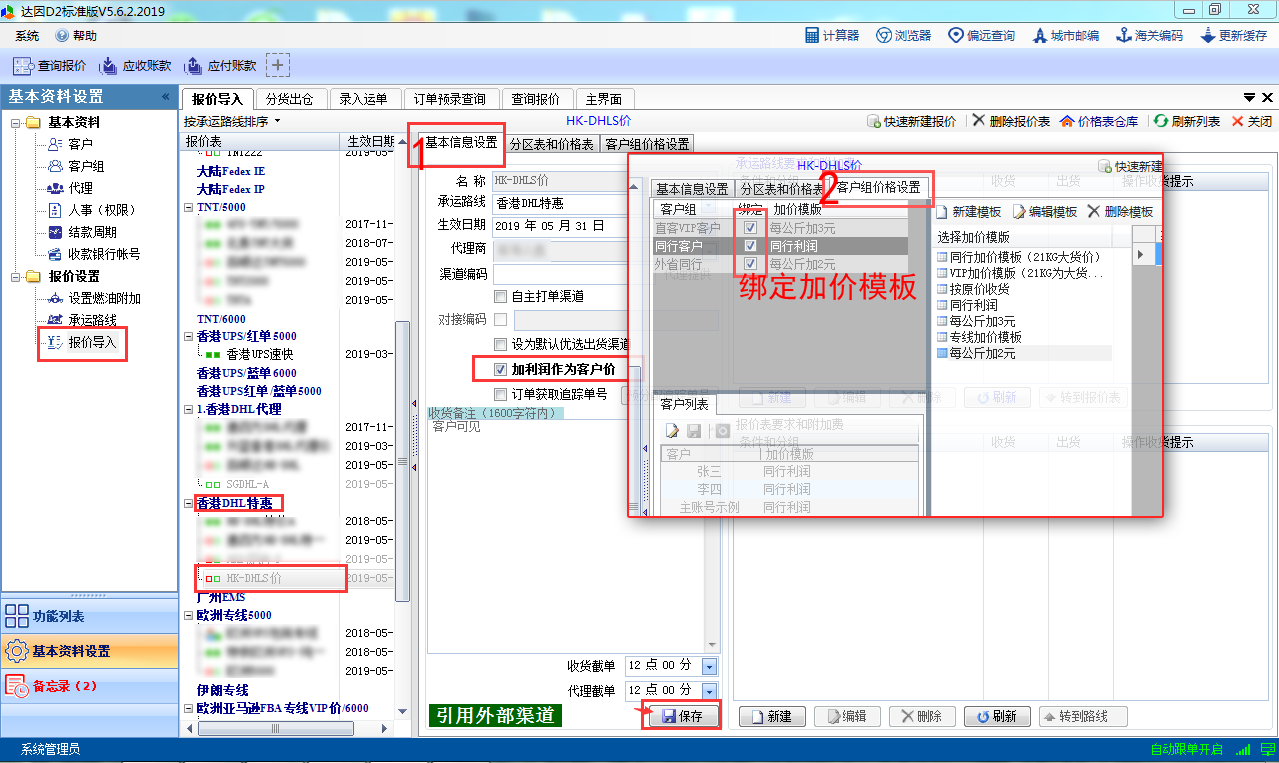Open the 代理截单 time dropdown
Viewport: 1279px width, 763px height.
[710, 691]
